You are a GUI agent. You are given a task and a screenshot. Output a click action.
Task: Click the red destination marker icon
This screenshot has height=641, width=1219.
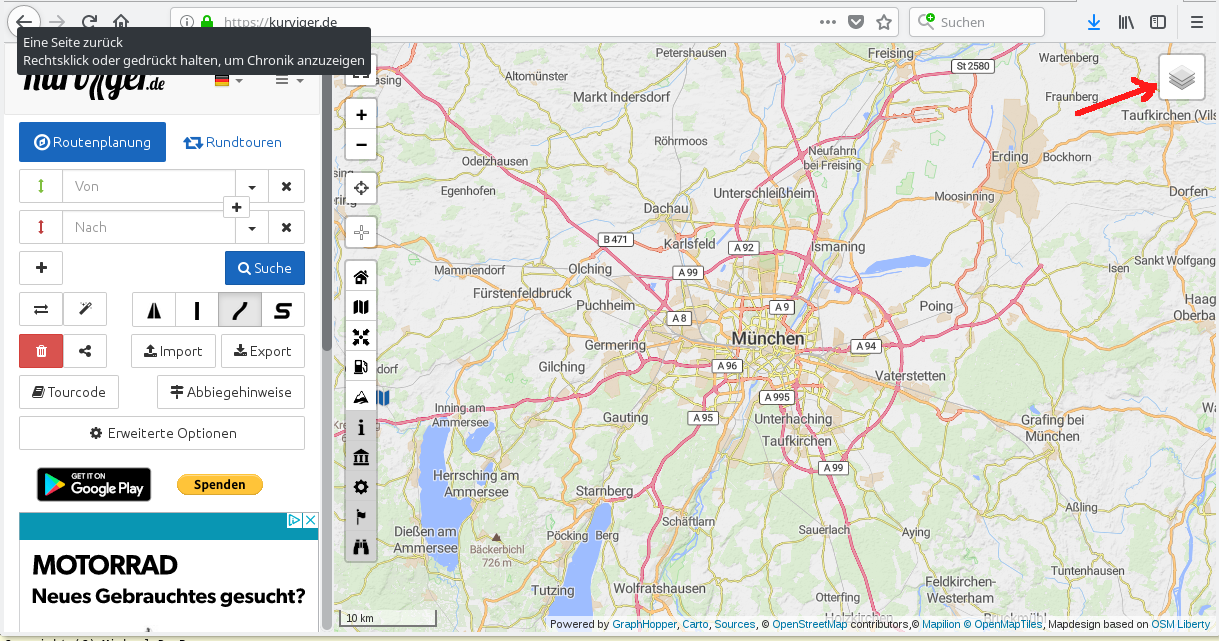click(x=41, y=227)
